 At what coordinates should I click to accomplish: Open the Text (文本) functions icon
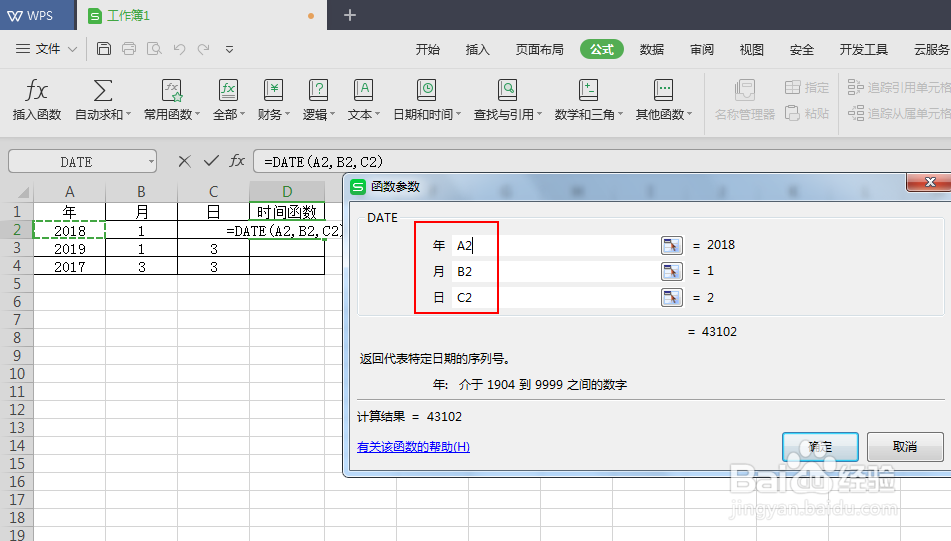pyautogui.click(x=363, y=91)
